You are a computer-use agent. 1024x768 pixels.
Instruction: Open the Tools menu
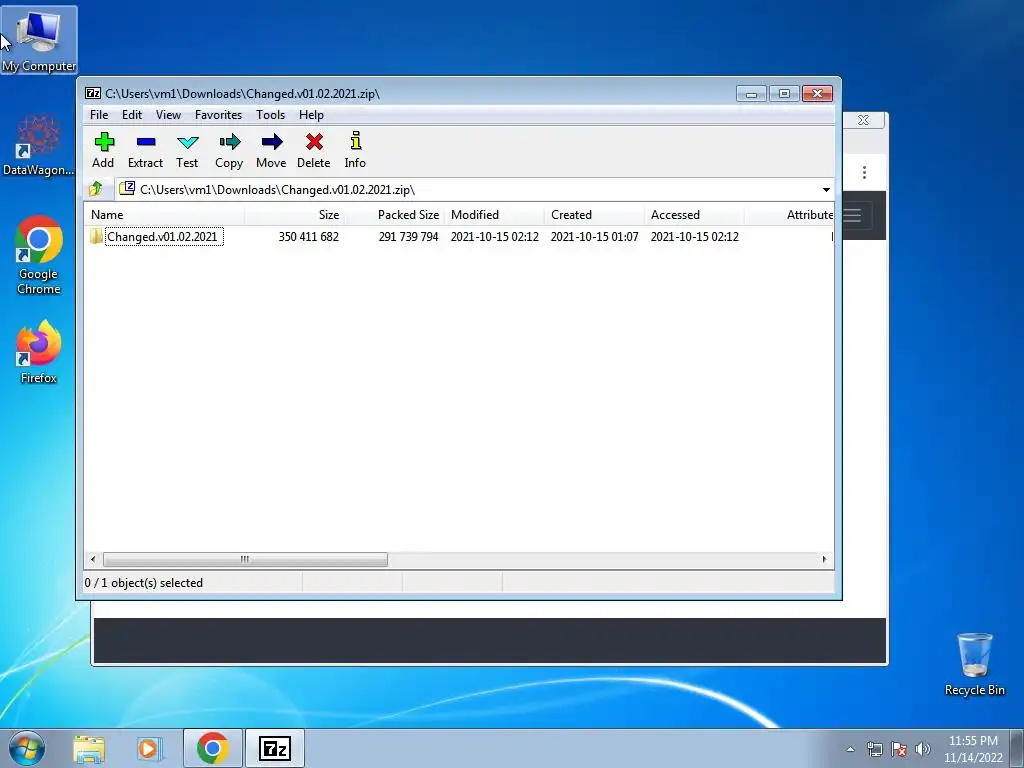click(270, 115)
